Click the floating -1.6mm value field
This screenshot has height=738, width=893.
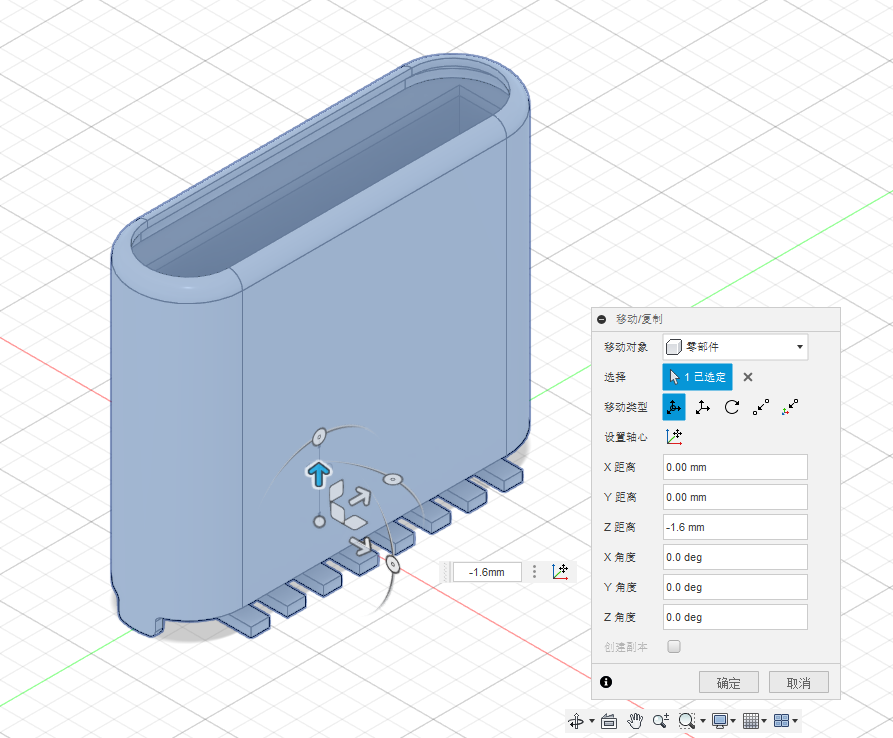point(487,572)
